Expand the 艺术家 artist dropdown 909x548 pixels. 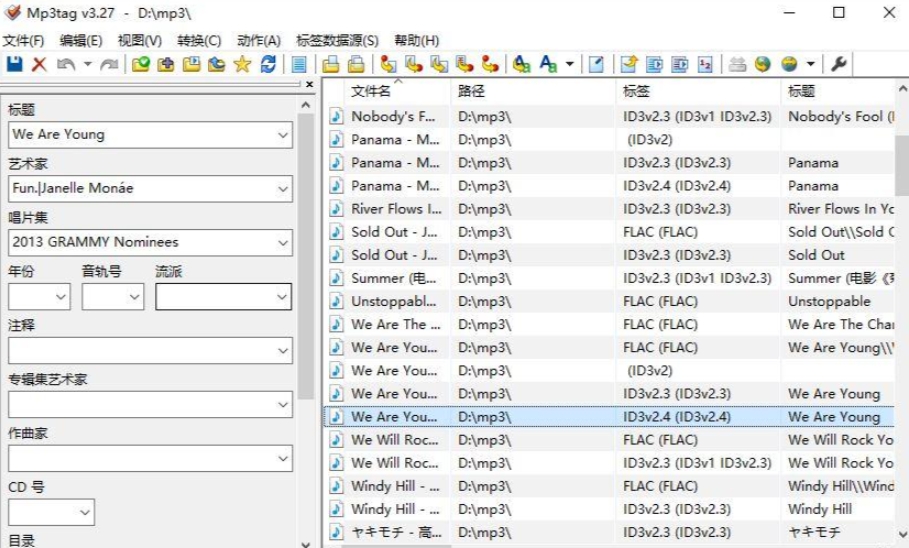coord(282,188)
